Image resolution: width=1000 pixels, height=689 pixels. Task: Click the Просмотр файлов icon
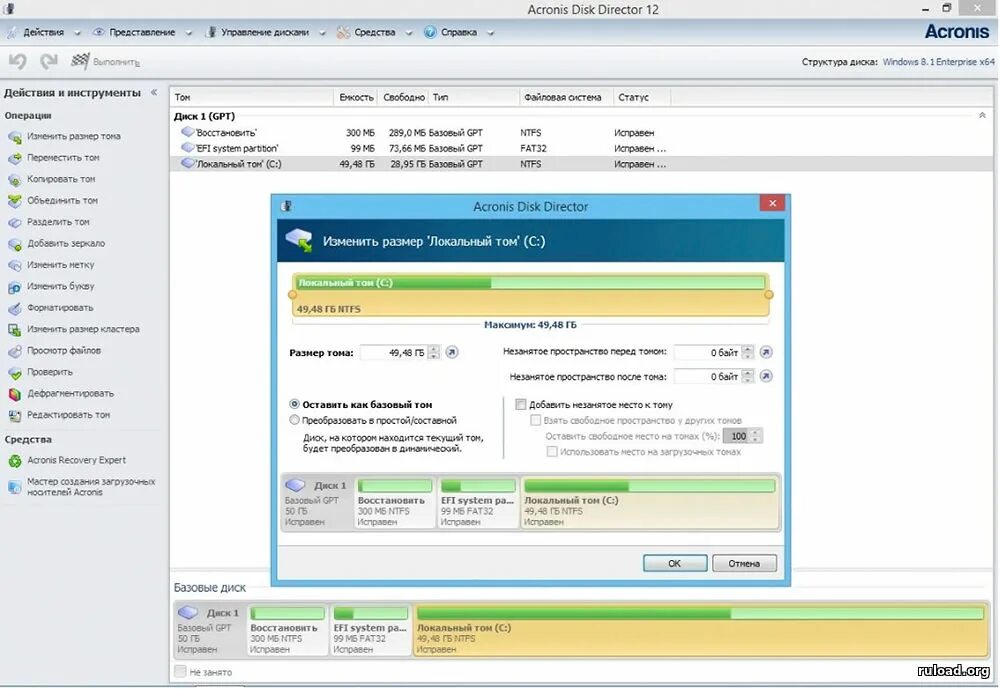(x=15, y=351)
